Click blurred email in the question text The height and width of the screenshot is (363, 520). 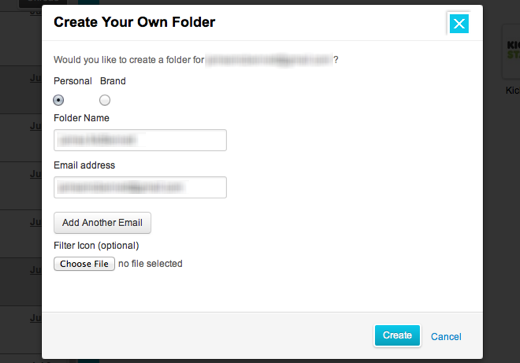269,60
